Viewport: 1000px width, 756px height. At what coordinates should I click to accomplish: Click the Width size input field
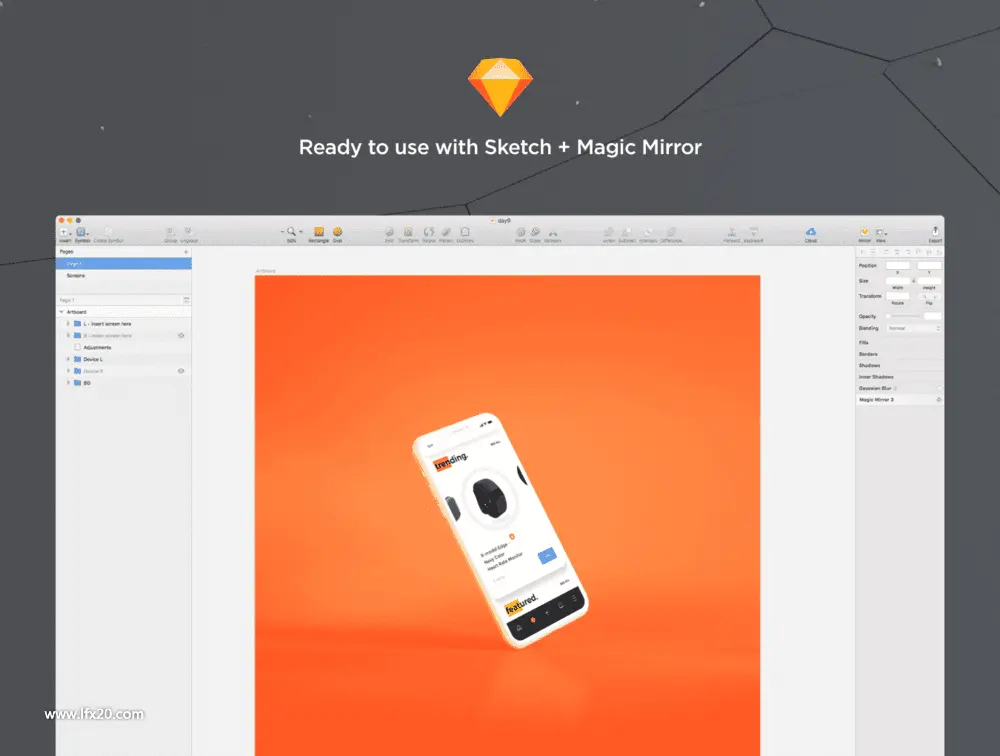897,281
